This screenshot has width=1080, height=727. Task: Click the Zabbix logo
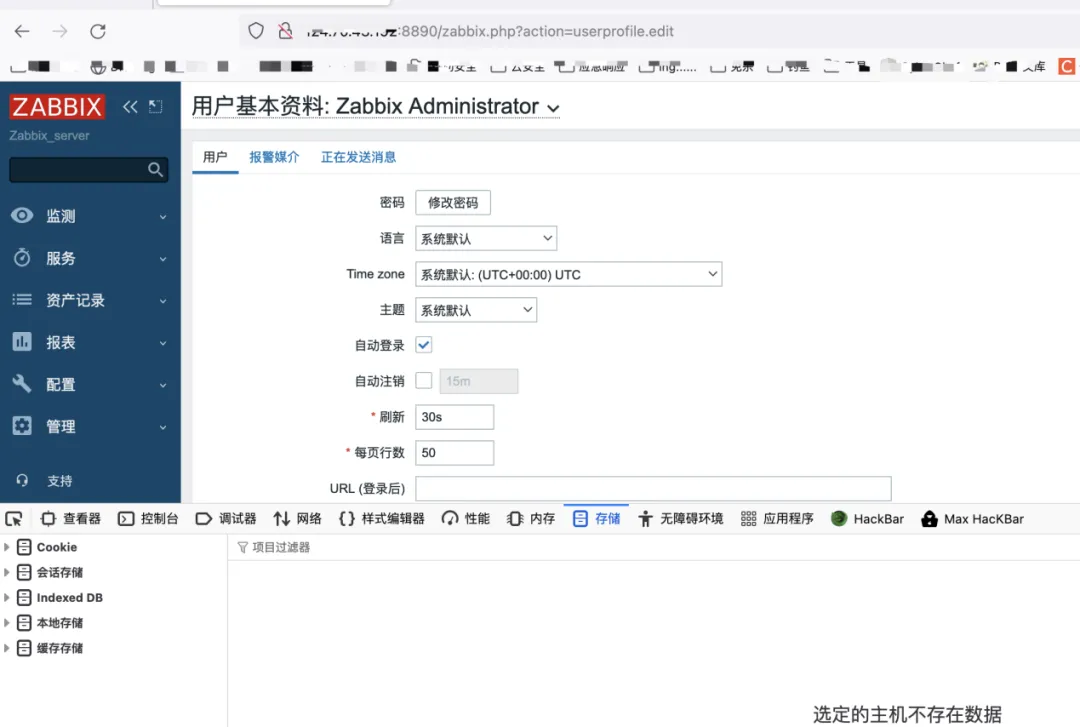(57, 107)
